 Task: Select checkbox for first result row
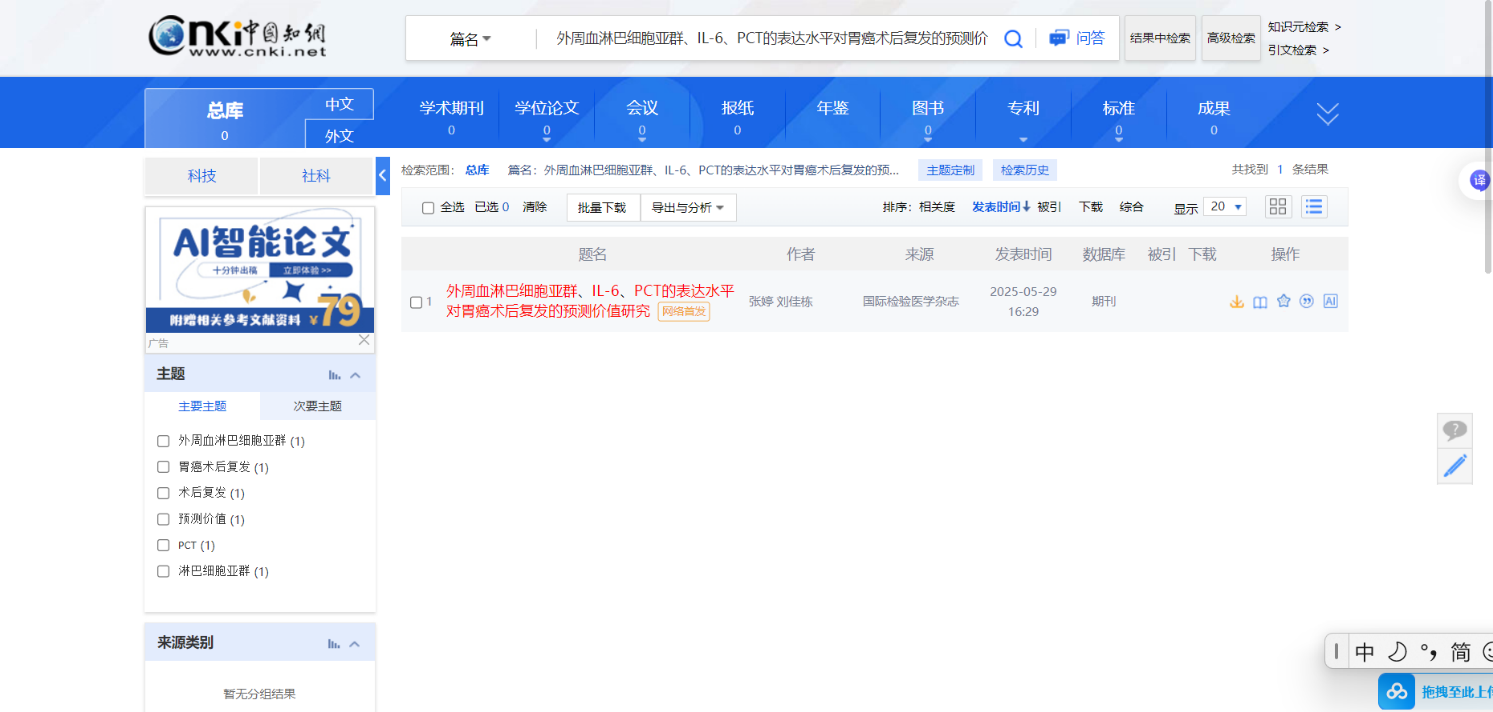click(416, 302)
